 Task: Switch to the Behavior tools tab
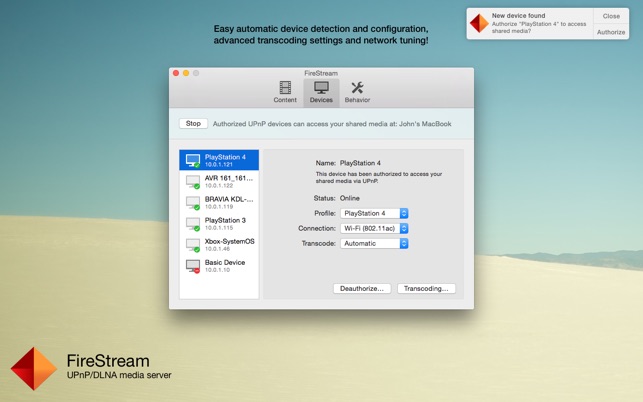pyautogui.click(x=357, y=89)
